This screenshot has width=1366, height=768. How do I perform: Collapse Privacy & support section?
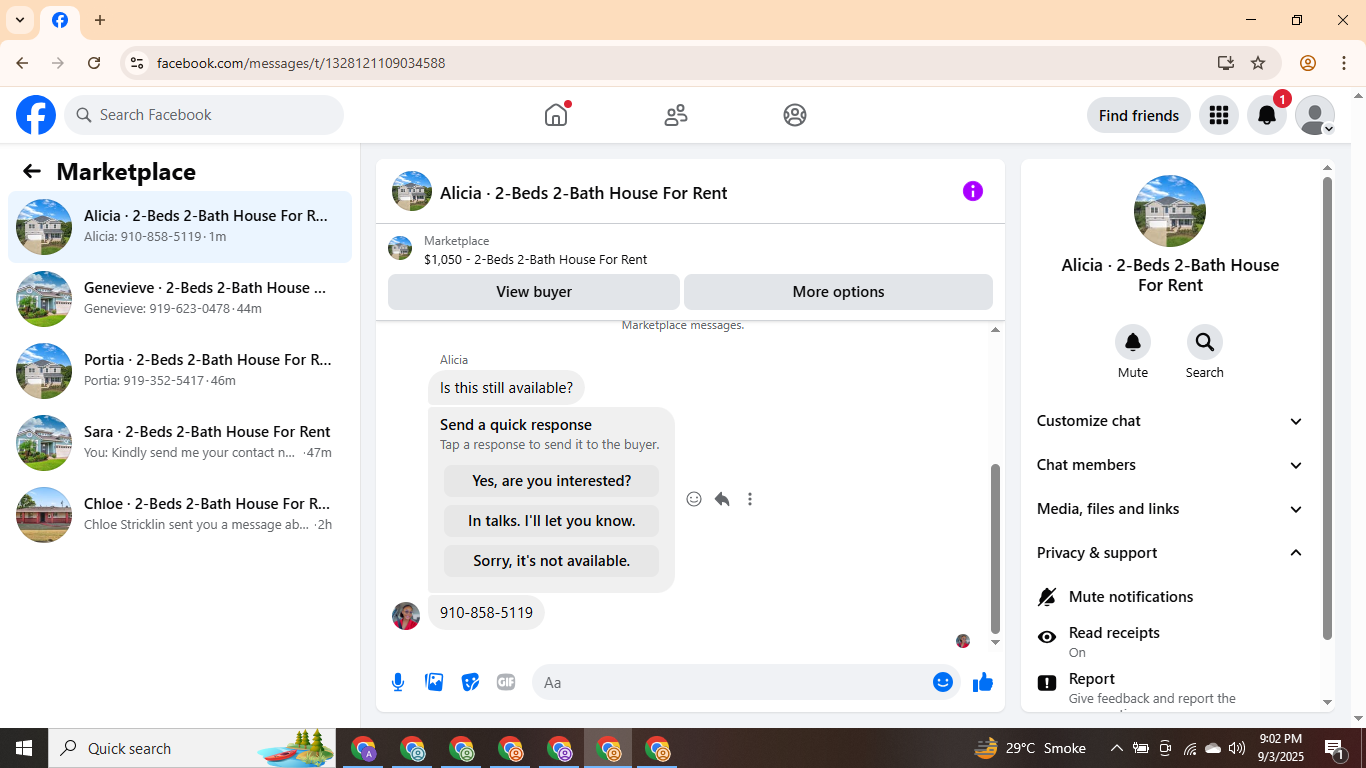(1170, 553)
